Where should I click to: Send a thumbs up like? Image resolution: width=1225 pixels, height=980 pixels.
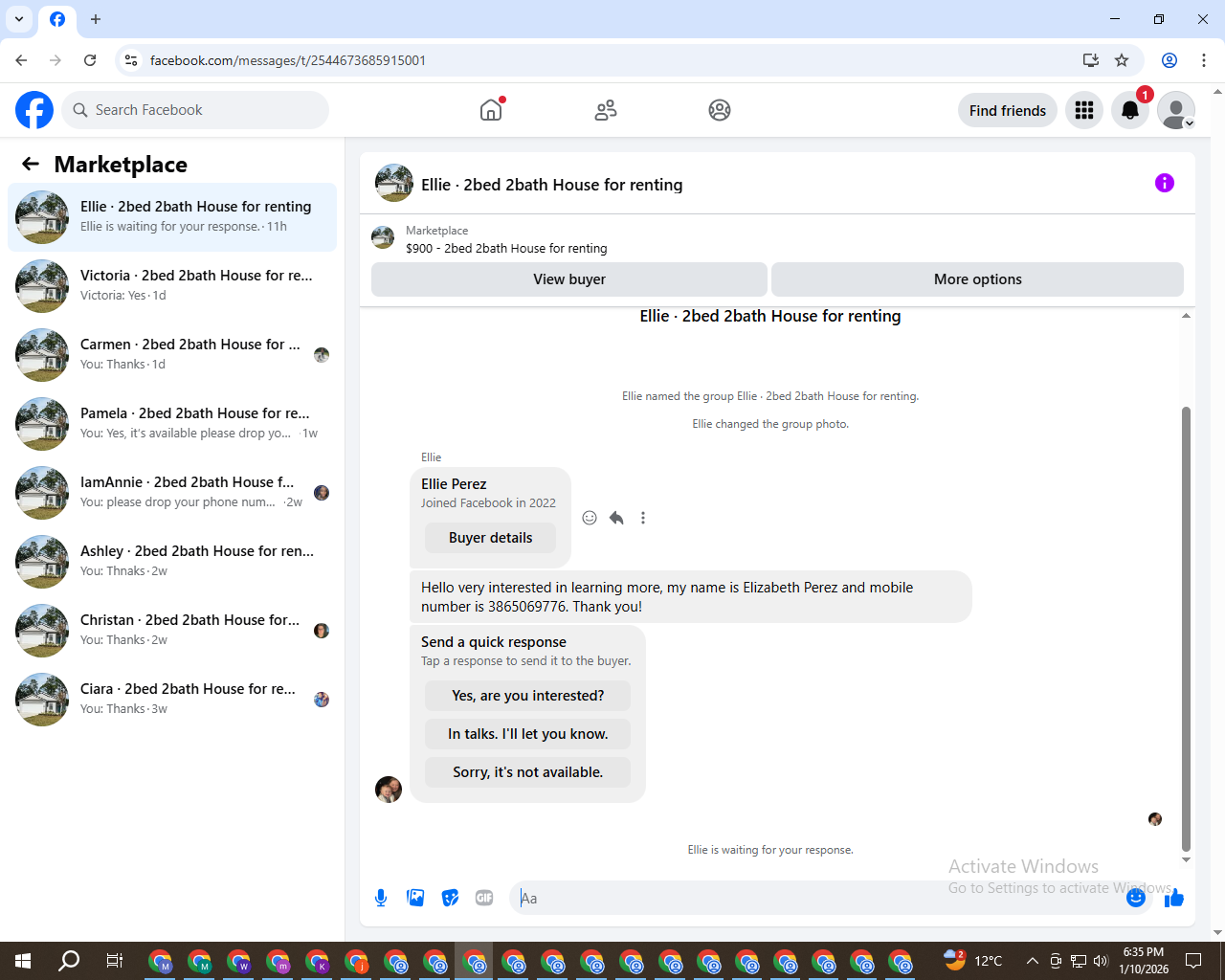click(1174, 898)
